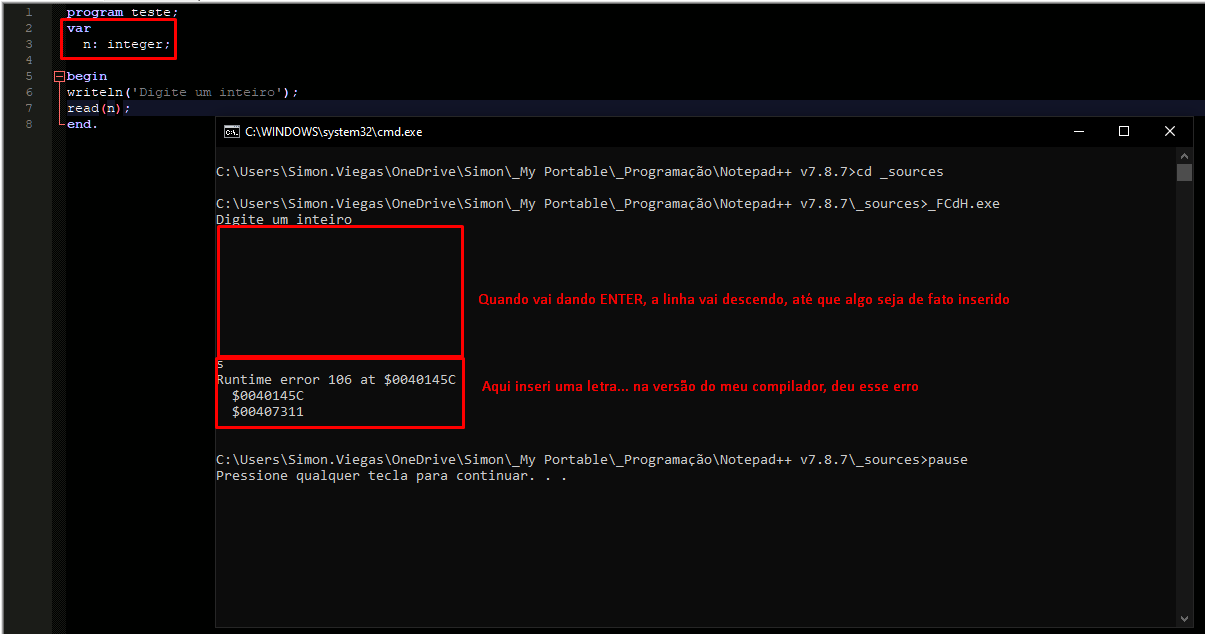This screenshot has width=1205, height=634.
Task: Collapse the begin block fold marker
Action: pyautogui.click(x=58, y=76)
